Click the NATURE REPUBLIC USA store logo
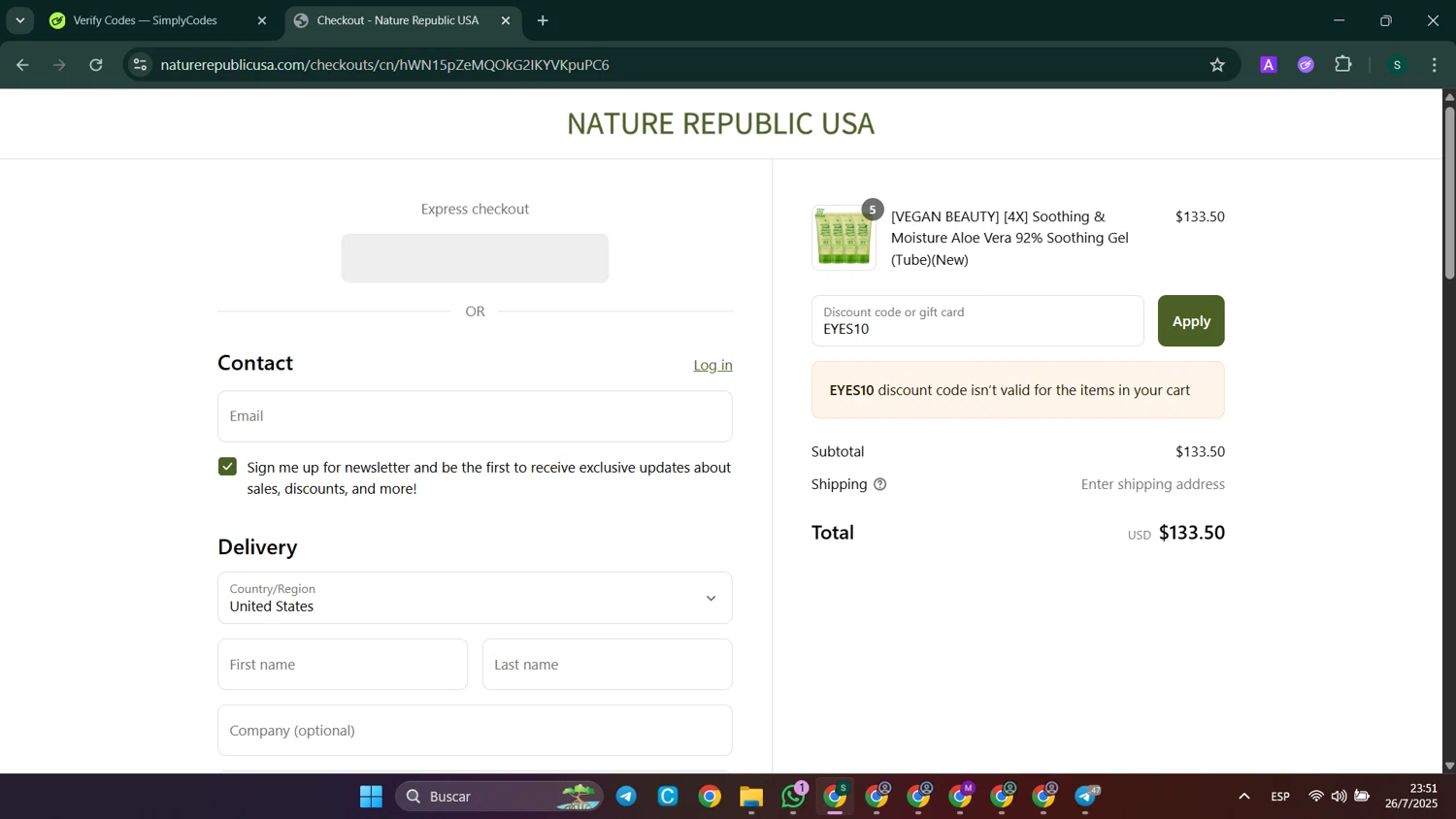The width and height of the screenshot is (1456, 819). tap(720, 123)
